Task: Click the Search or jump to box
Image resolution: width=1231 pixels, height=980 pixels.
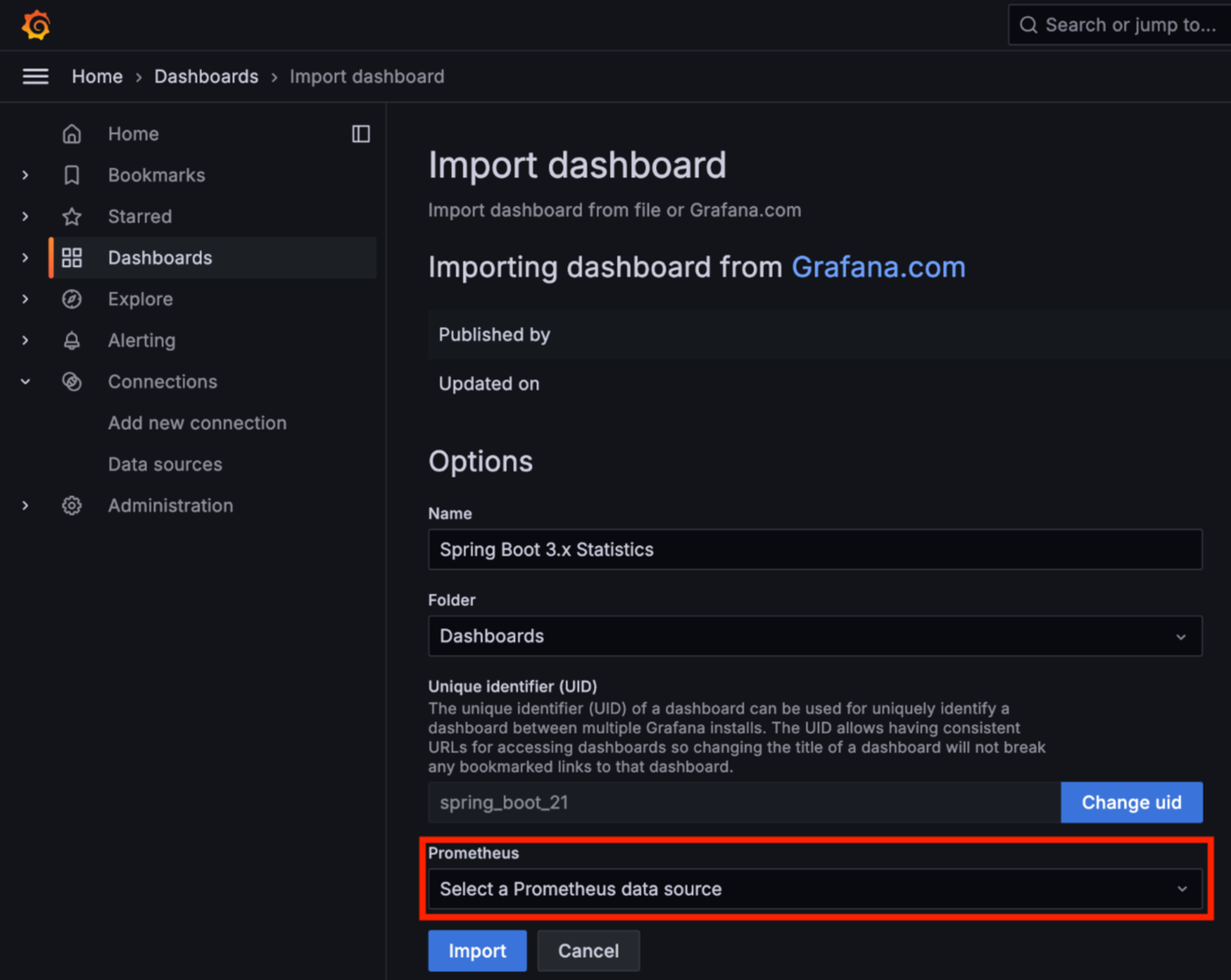Action: [1119, 25]
